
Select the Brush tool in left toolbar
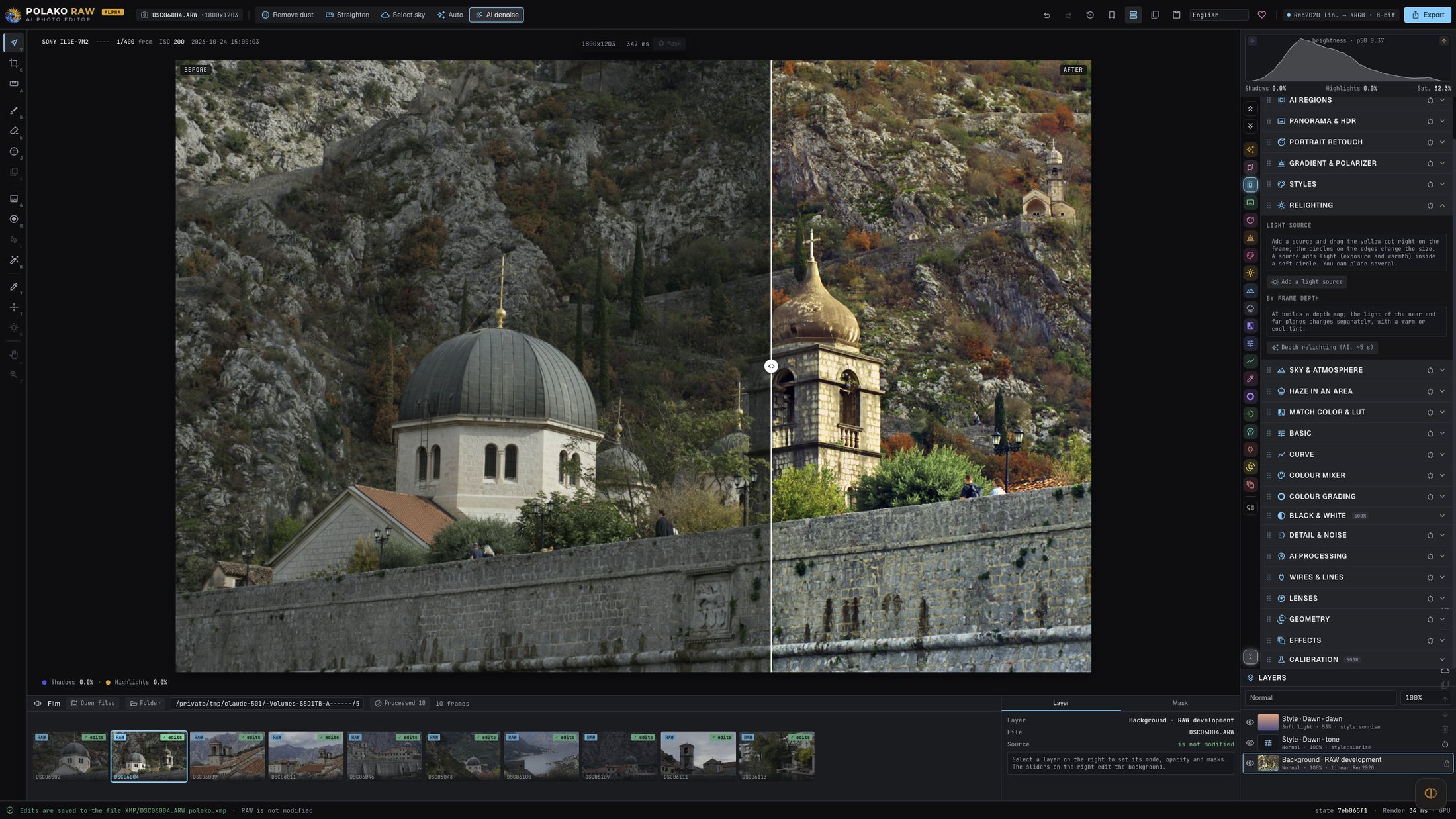point(14,111)
